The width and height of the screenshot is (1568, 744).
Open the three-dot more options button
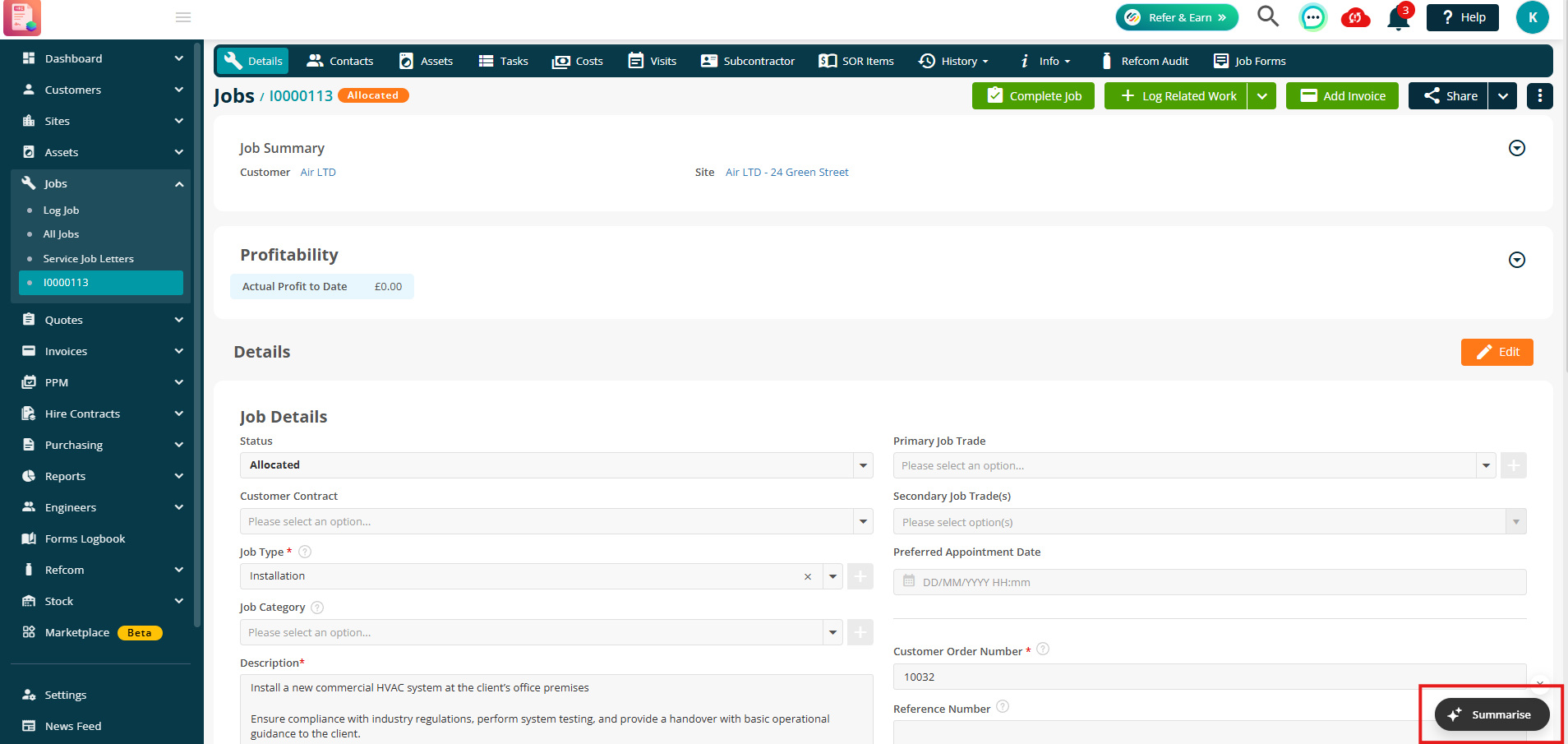coord(1539,96)
